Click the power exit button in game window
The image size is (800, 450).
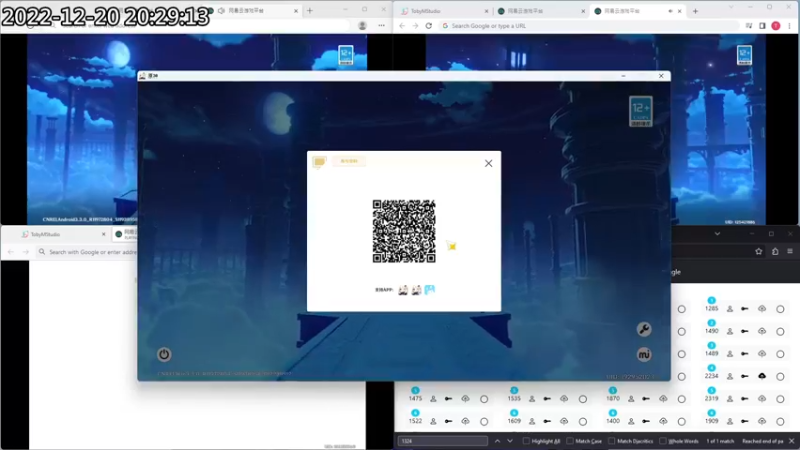tap(164, 354)
